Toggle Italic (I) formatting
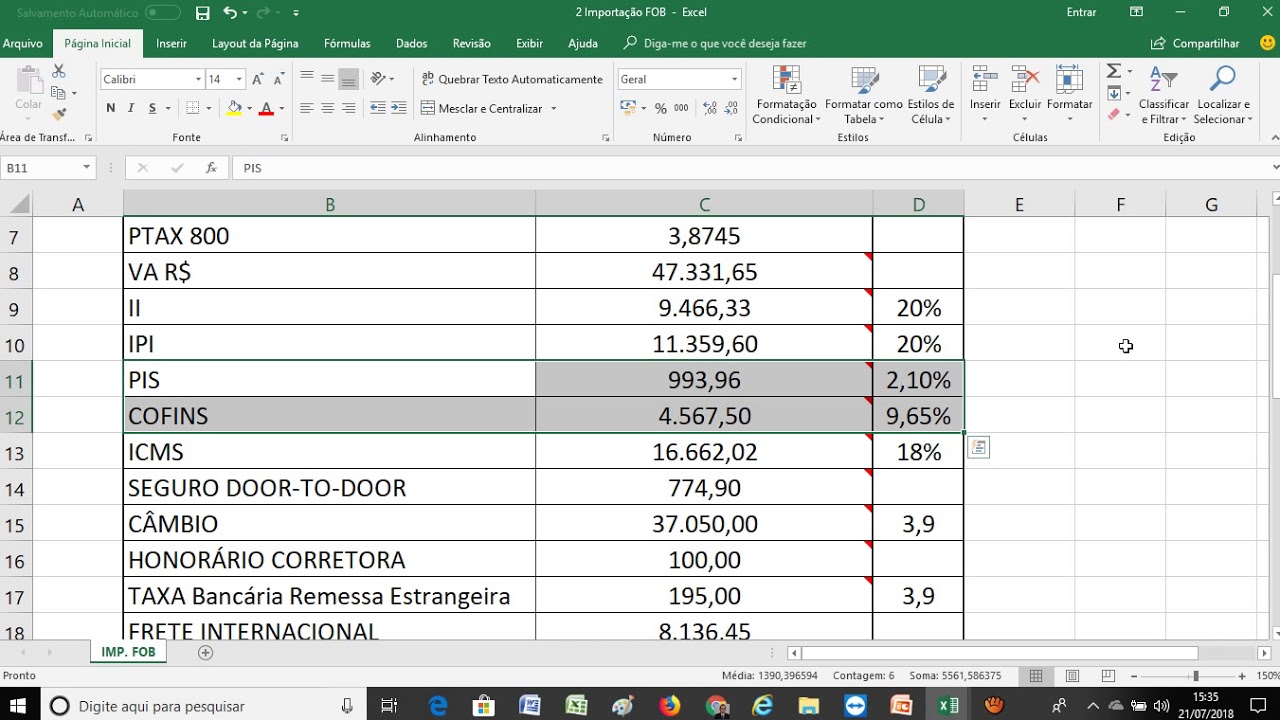Viewport: 1280px width, 720px height. [131, 108]
